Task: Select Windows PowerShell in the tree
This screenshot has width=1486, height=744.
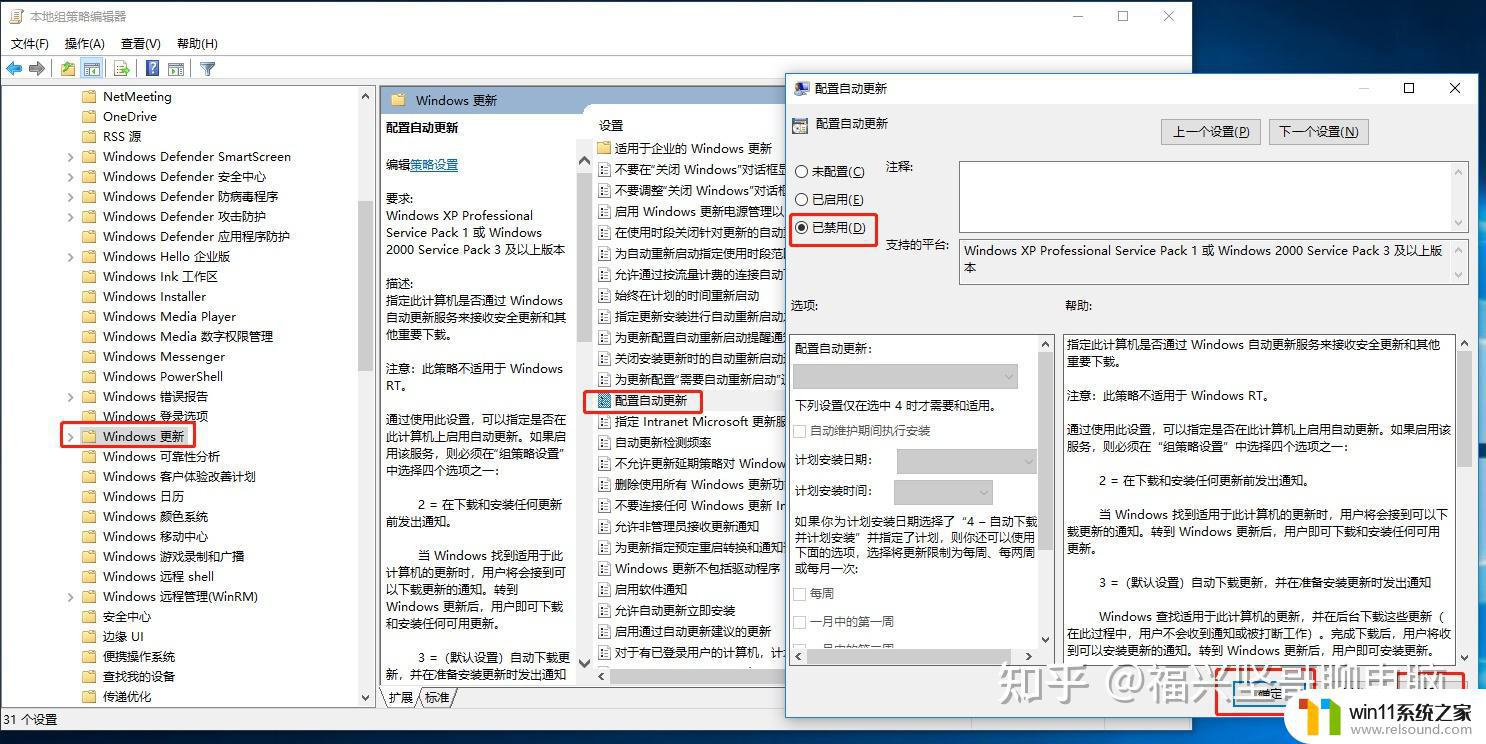Action: [x=162, y=377]
